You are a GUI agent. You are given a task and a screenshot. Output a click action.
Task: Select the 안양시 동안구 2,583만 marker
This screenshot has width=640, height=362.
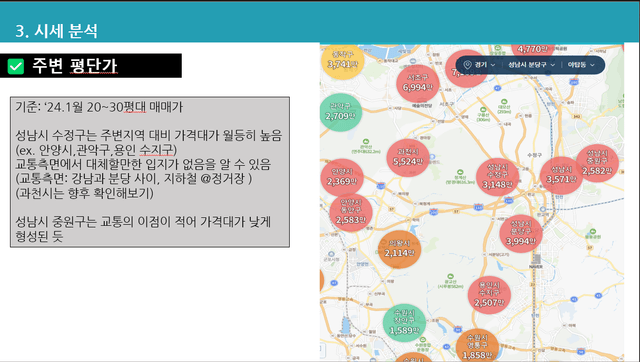coord(350,212)
